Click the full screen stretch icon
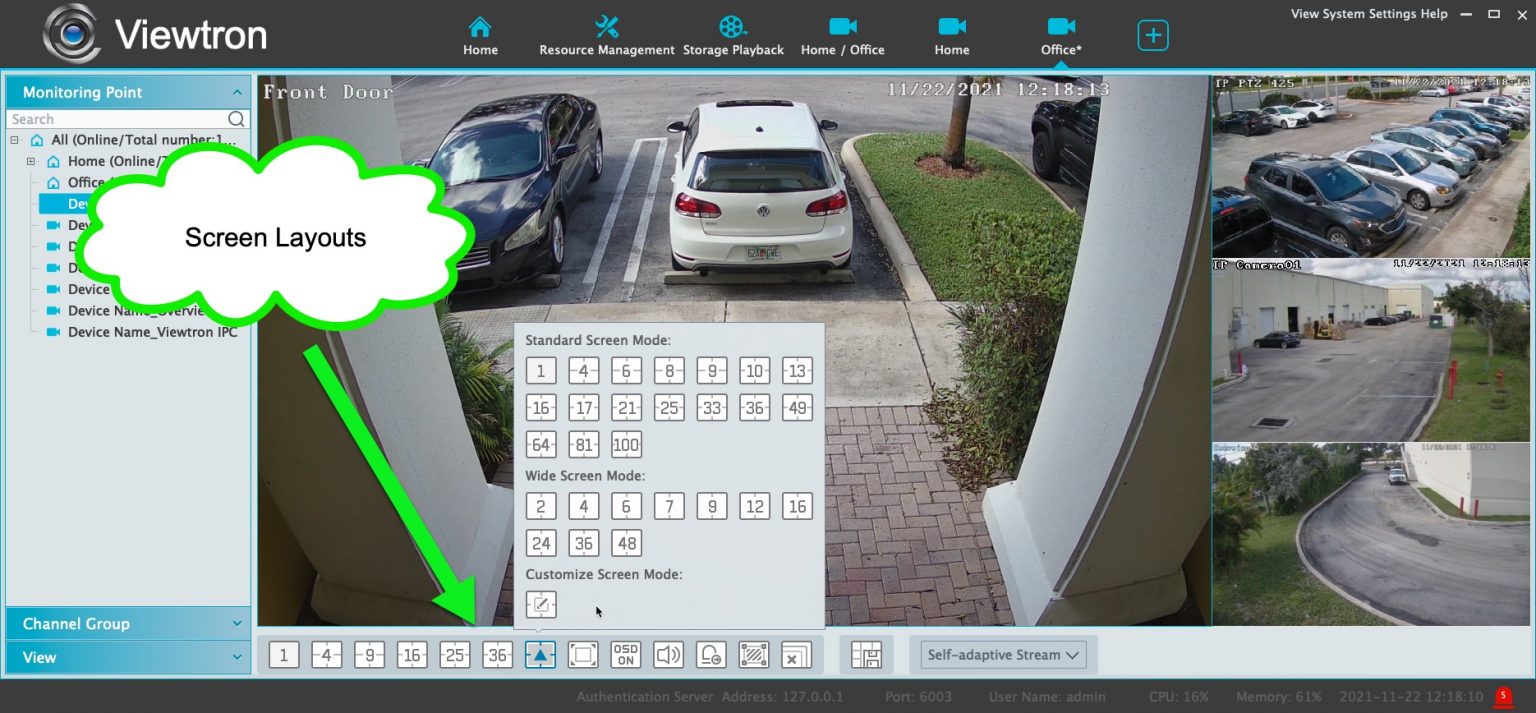 click(x=584, y=655)
